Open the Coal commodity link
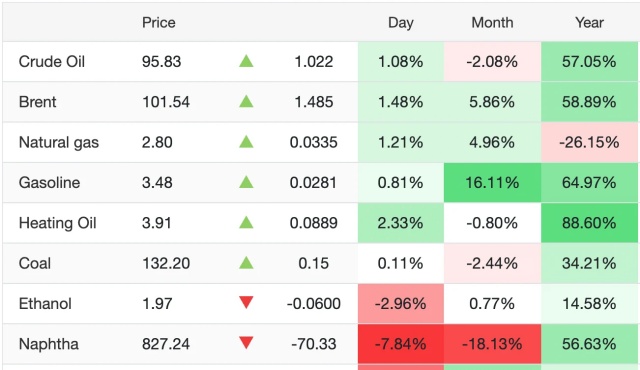640x370 pixels. click(x=35, y=263)
